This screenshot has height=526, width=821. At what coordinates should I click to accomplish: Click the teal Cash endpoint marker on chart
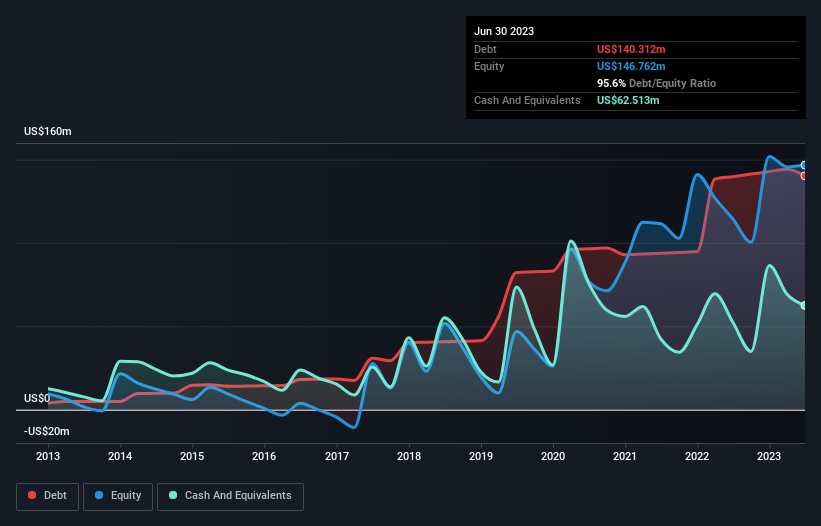(804, 305)
